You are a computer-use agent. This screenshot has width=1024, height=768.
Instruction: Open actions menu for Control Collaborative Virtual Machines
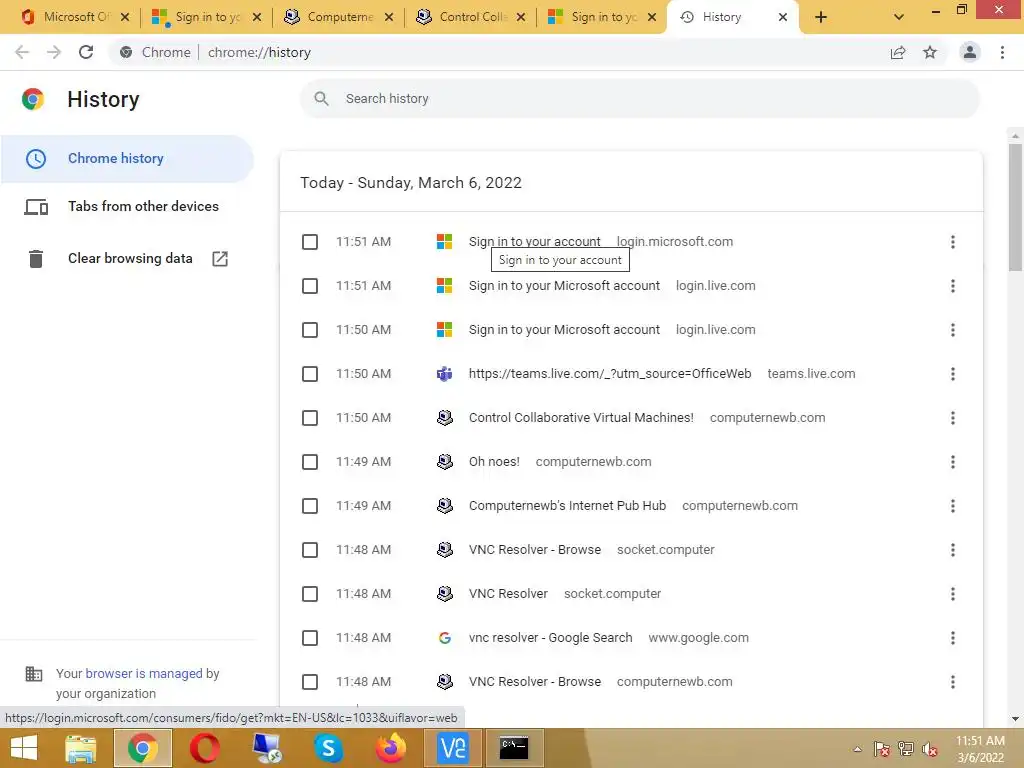(x=953, y=418)
